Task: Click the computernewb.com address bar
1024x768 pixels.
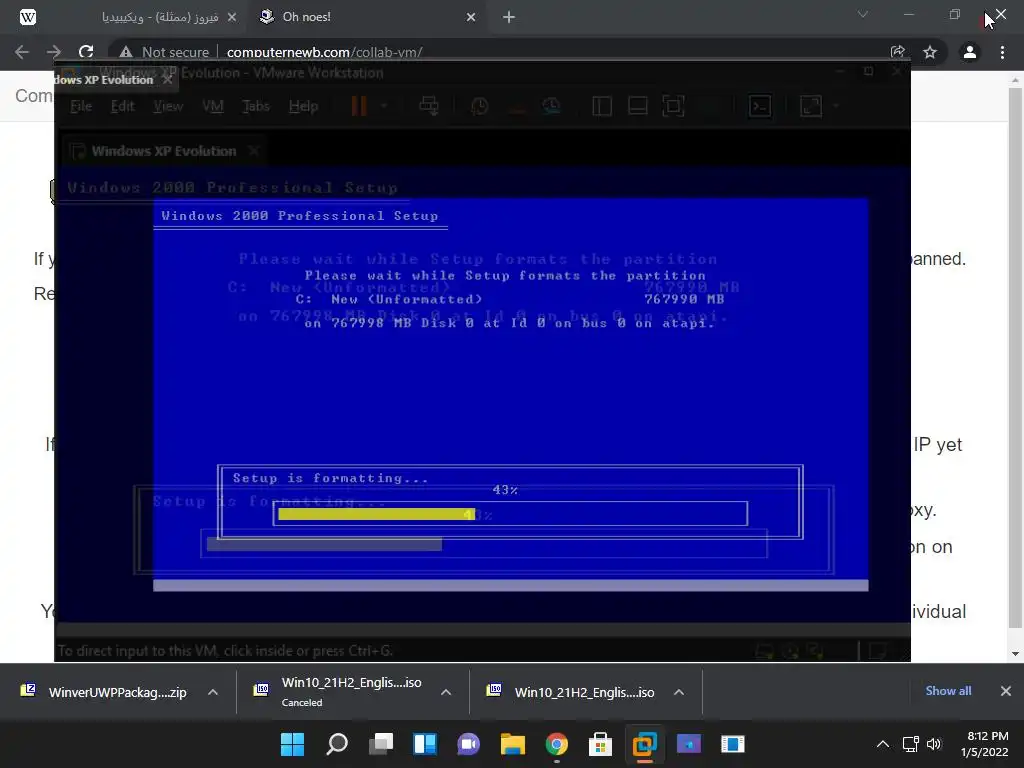Action: [x=325, y=52]
